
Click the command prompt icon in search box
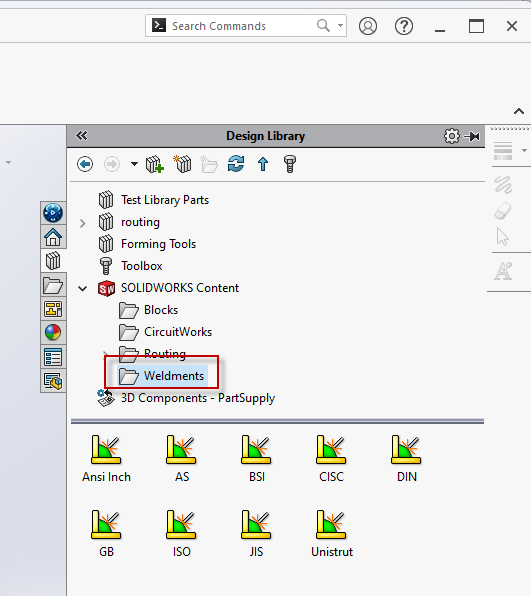[x=159, y=25]
